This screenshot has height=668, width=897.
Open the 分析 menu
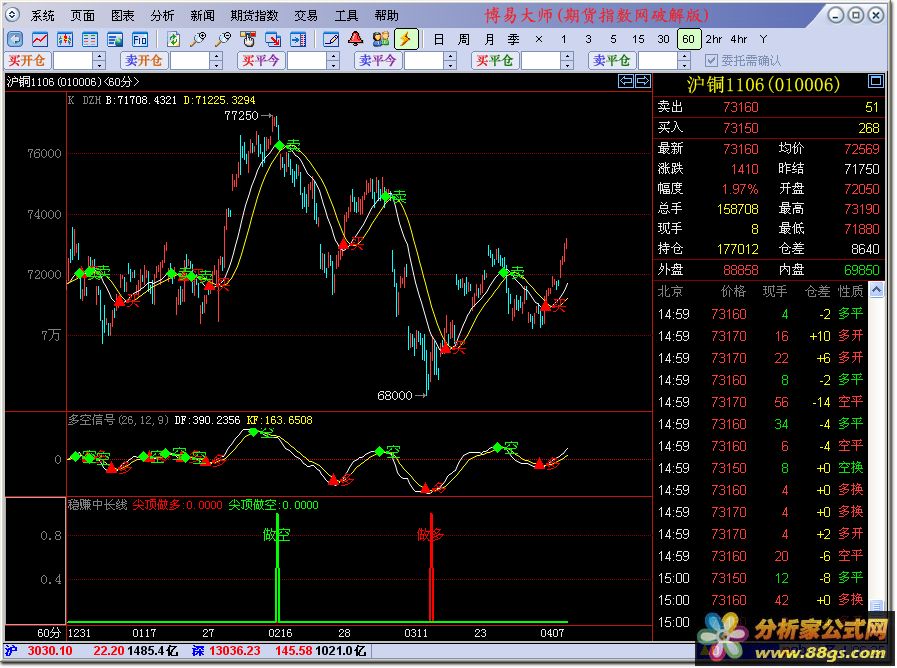[163, 15]
